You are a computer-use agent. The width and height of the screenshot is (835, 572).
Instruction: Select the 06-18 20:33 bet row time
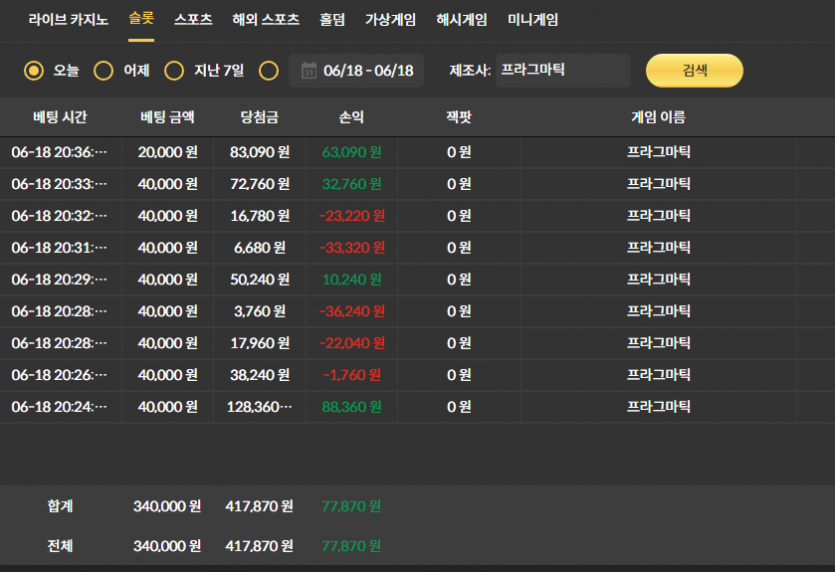pos(59,184)
